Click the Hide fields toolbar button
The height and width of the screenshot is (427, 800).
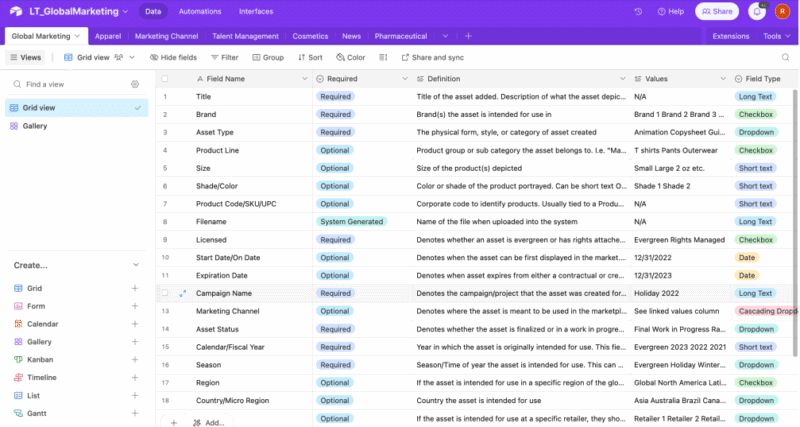click(173, 58)
